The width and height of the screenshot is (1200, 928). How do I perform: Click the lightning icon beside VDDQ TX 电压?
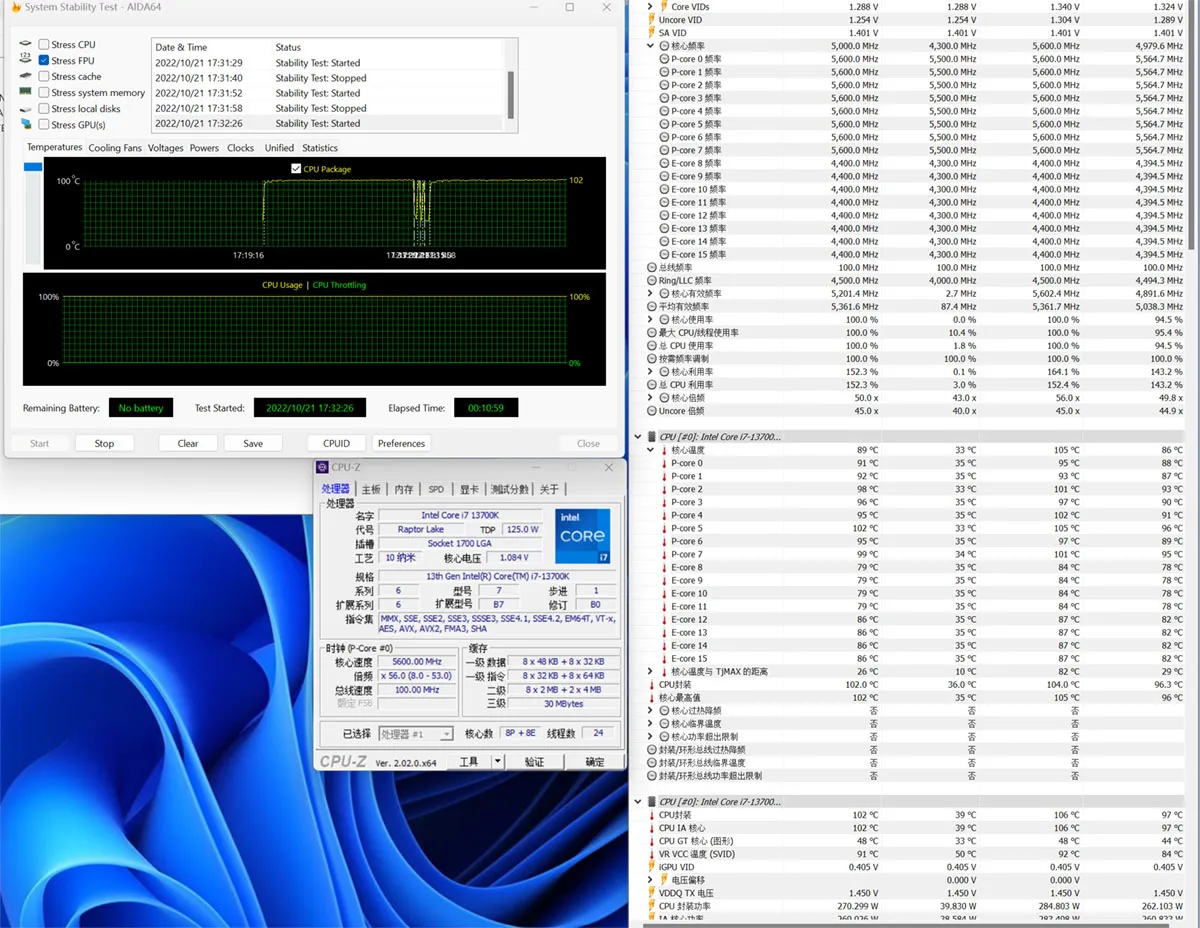(652, 893)
